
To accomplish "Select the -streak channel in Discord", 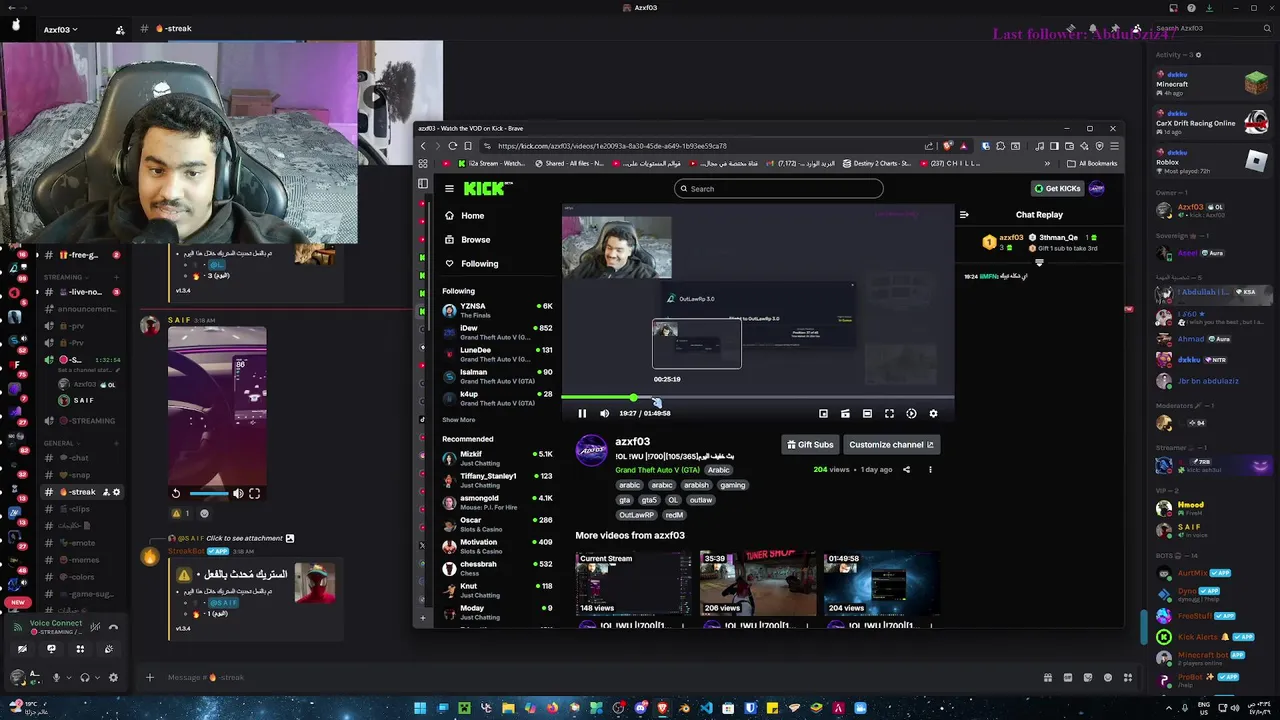I will (x=82, y=492).
